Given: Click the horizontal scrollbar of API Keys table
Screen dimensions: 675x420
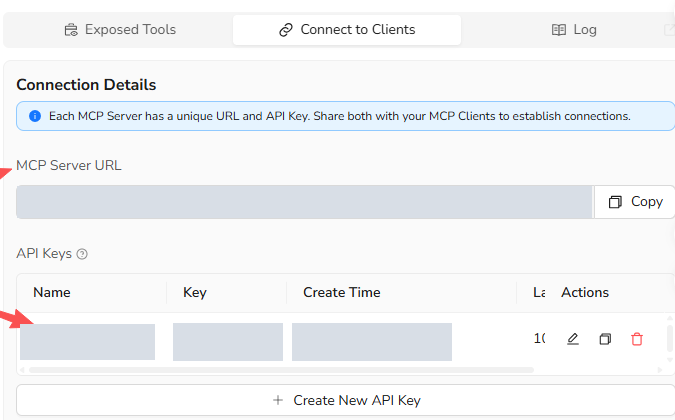Looking at the screenshot, I should click(x=281, y=370).
